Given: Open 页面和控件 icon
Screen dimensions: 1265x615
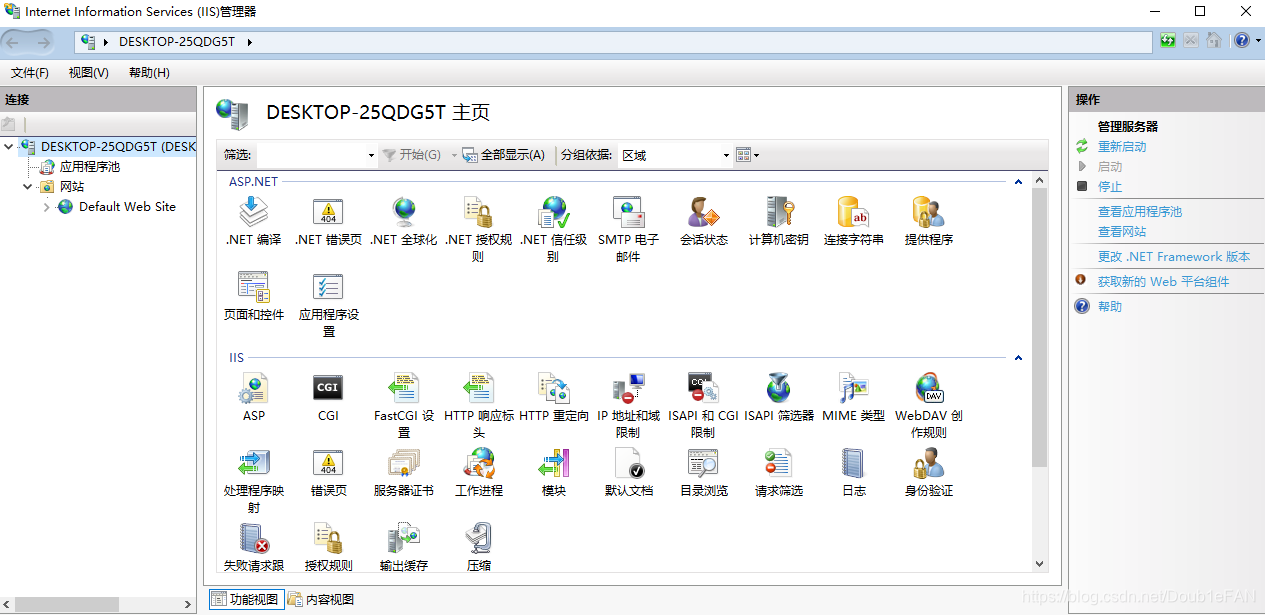Looking at the screenshot, I should pos(253,287).
